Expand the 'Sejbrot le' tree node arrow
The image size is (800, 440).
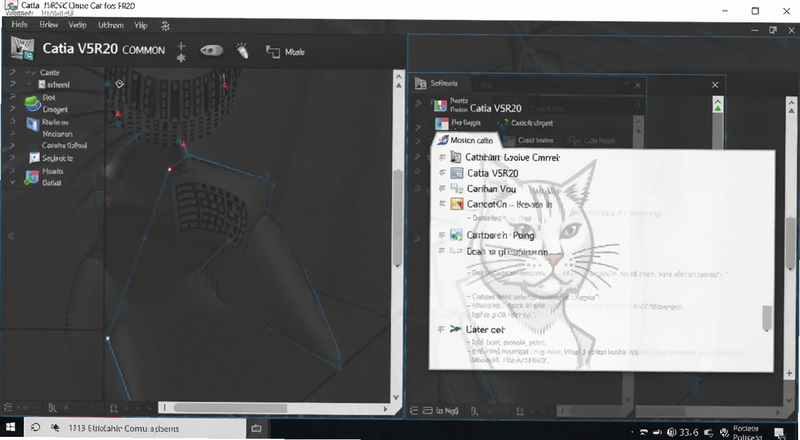(x=12, y=158)
